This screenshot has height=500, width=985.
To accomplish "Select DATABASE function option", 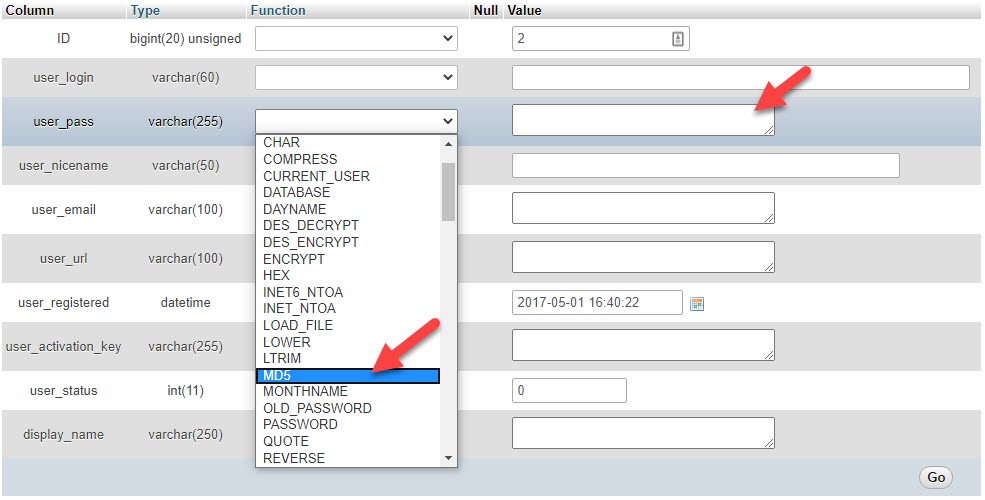I will [297, 192].
